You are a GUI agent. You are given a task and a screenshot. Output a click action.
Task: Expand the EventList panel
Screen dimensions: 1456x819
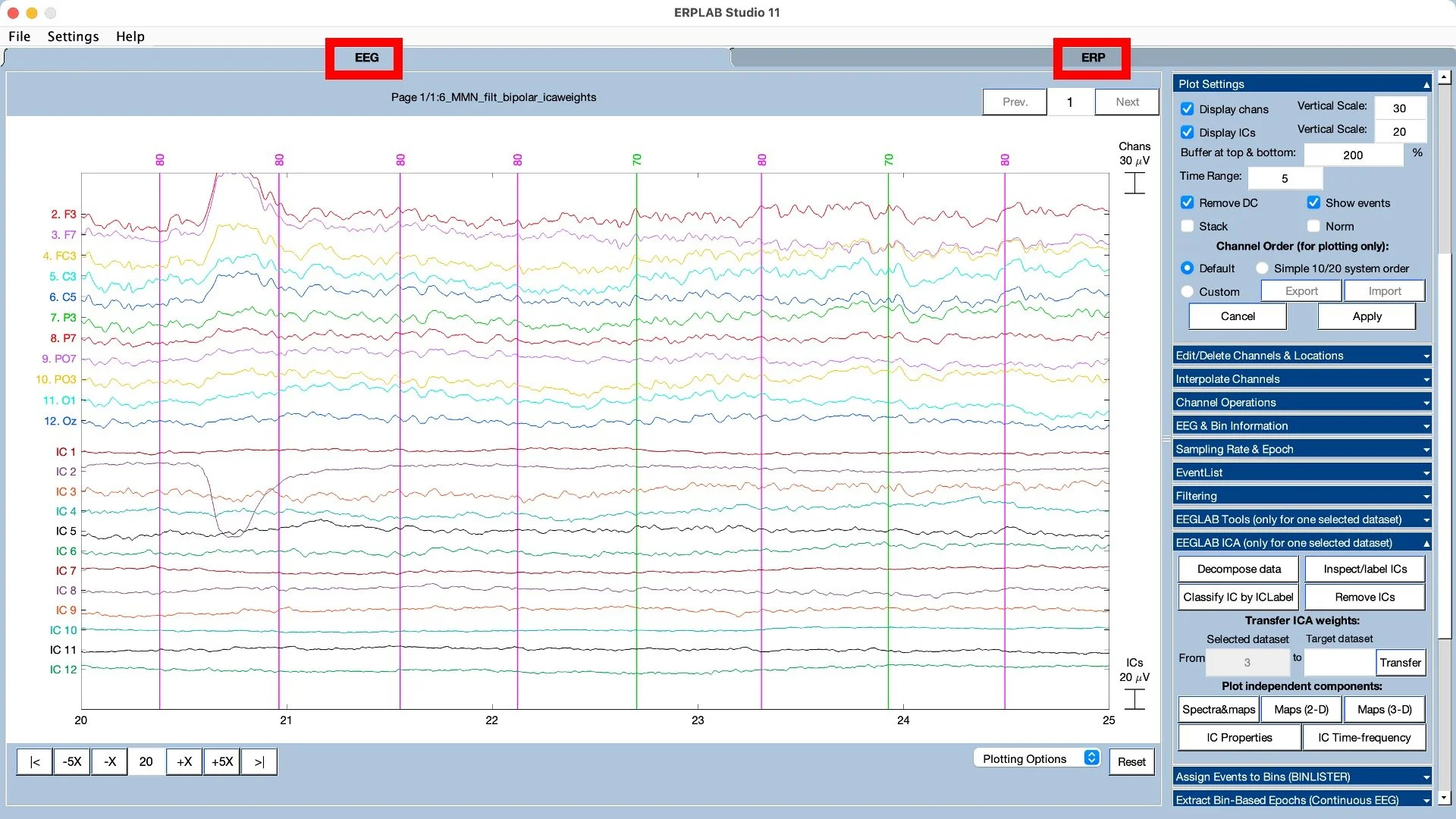[1300, 472]
